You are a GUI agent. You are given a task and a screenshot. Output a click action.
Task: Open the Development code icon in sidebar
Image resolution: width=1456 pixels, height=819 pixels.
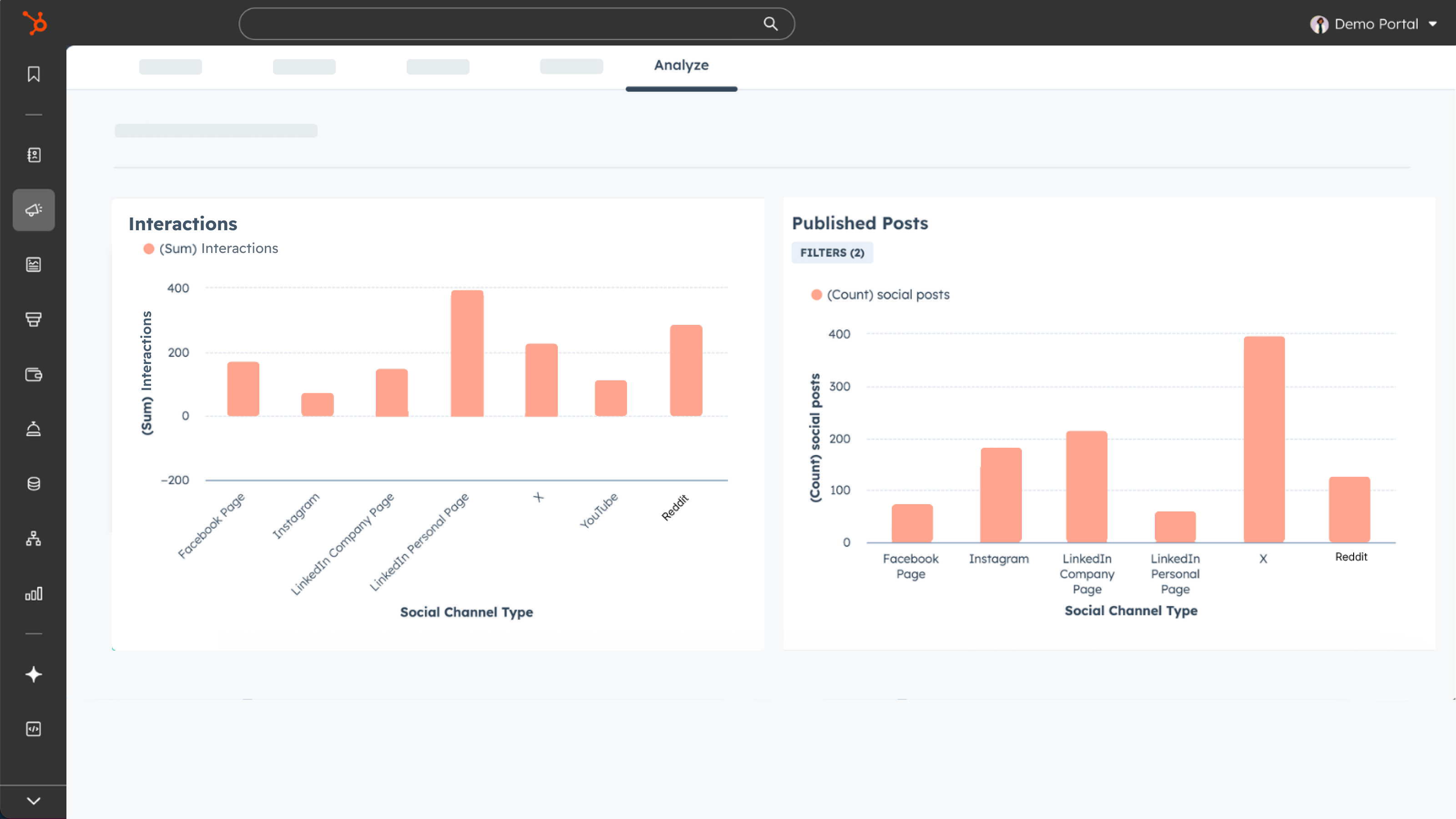[34, 729]
